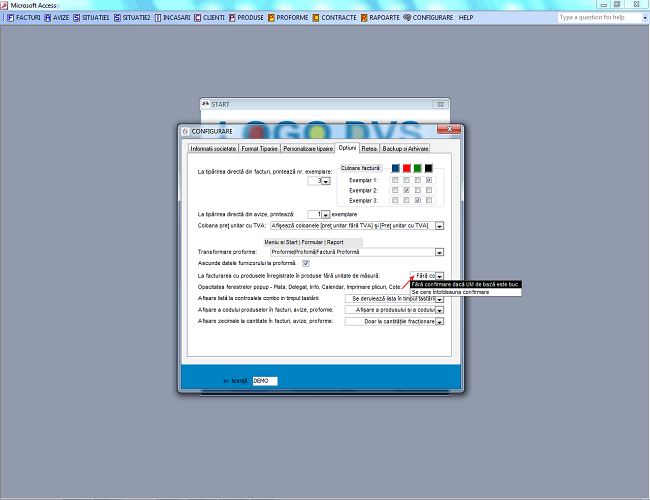Image resolution: width=650 pixels, height=500 pixels.
Task: Close the START window behind the dialog
Action: pos(440,104)
